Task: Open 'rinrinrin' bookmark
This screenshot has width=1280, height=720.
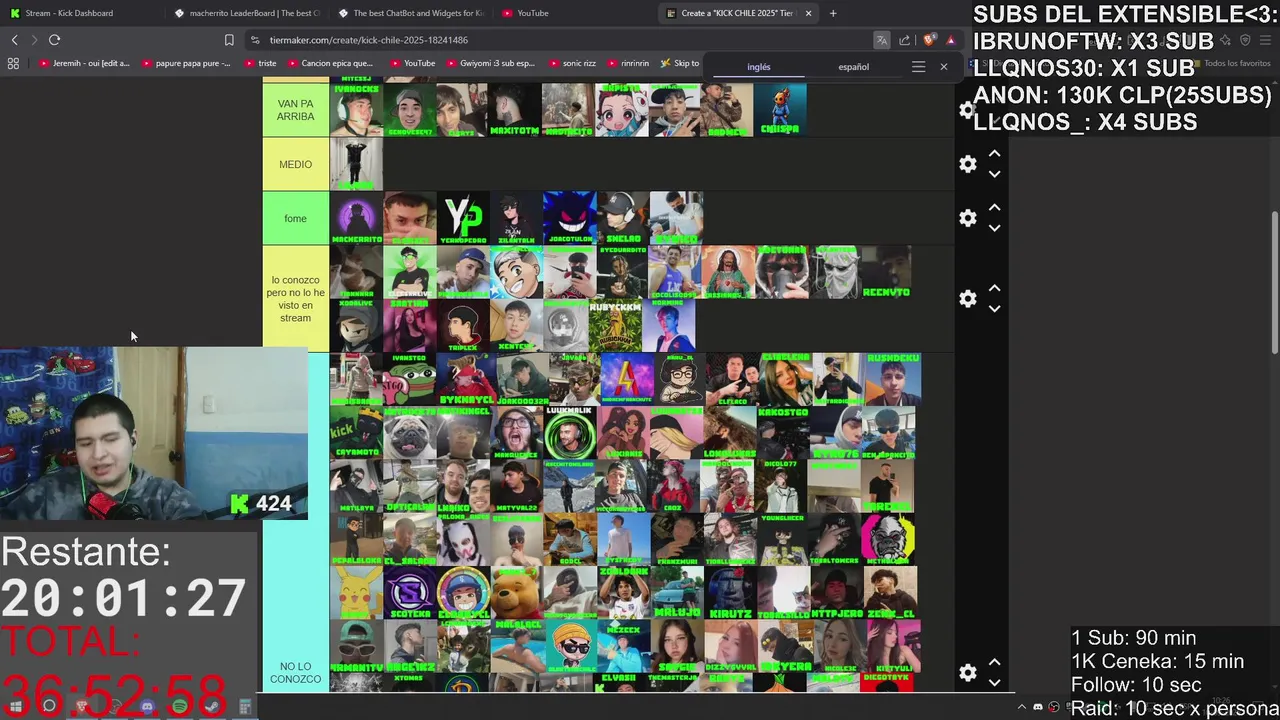Action: [628, 63]
